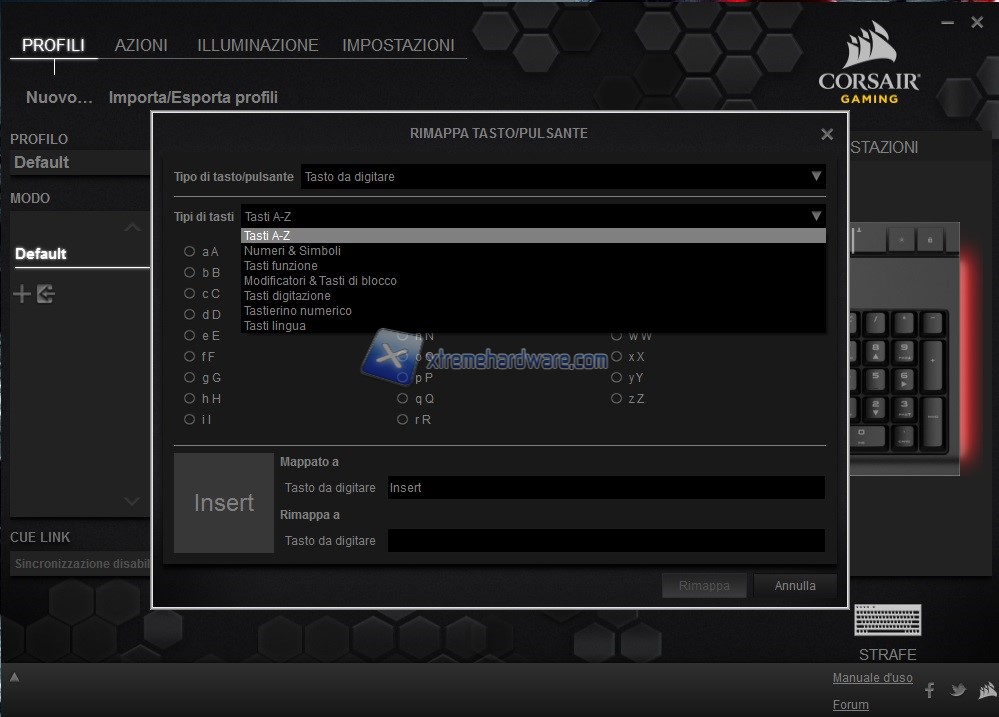Open the Facebook icon in the footer

929,690
